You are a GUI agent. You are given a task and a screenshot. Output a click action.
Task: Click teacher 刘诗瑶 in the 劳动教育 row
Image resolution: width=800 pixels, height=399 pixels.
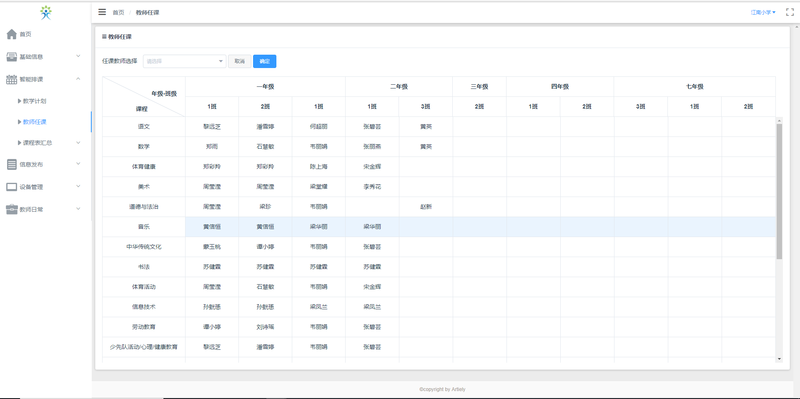click(265, 327)
